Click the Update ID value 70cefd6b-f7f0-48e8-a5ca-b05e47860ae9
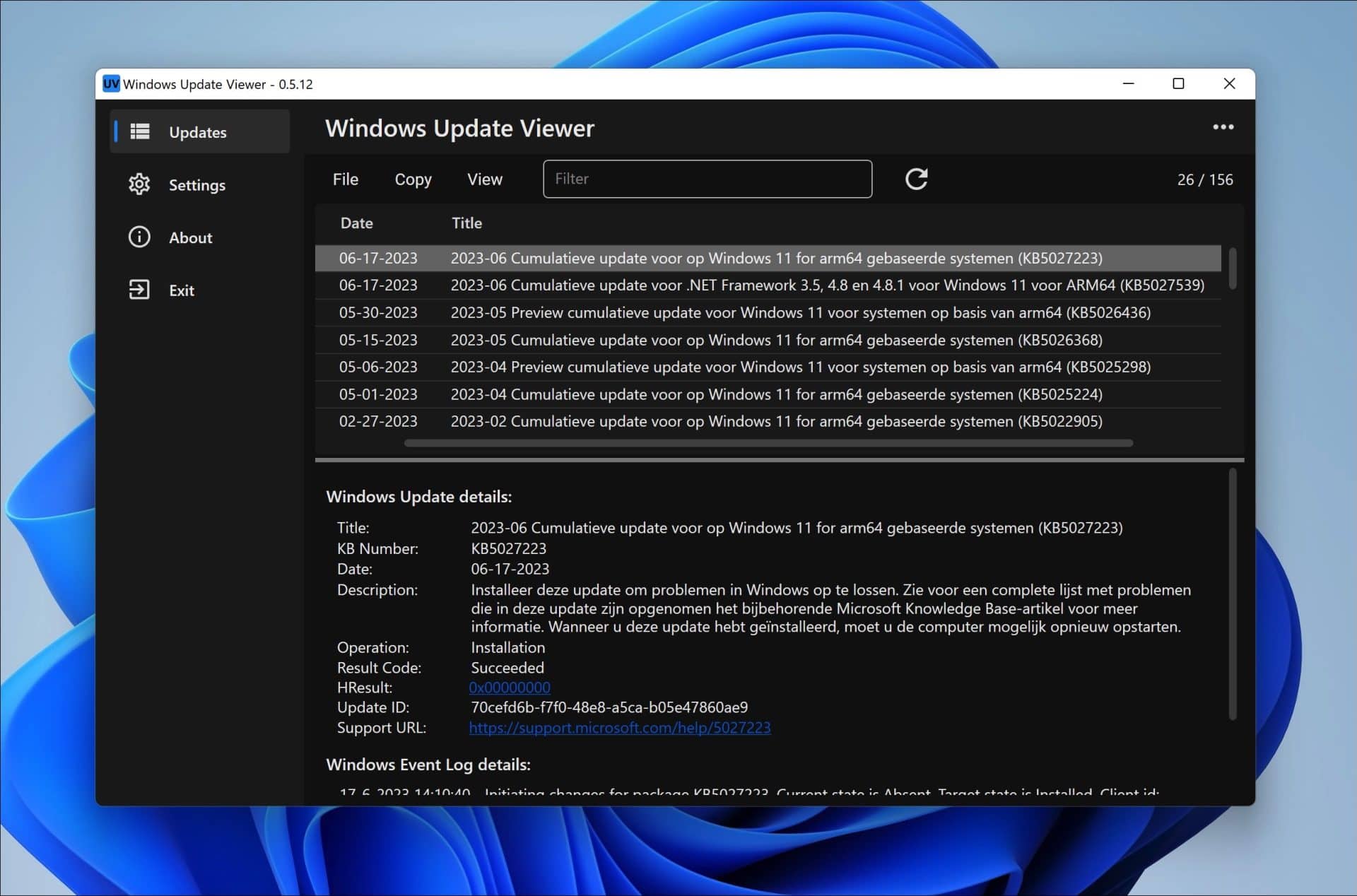The height and width of the screenshot is (896, 1357). (x=609, y=707)
